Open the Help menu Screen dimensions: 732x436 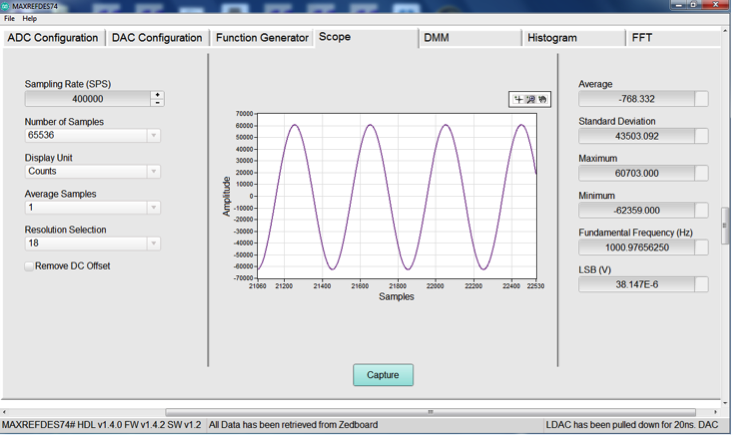pos(29,19)
